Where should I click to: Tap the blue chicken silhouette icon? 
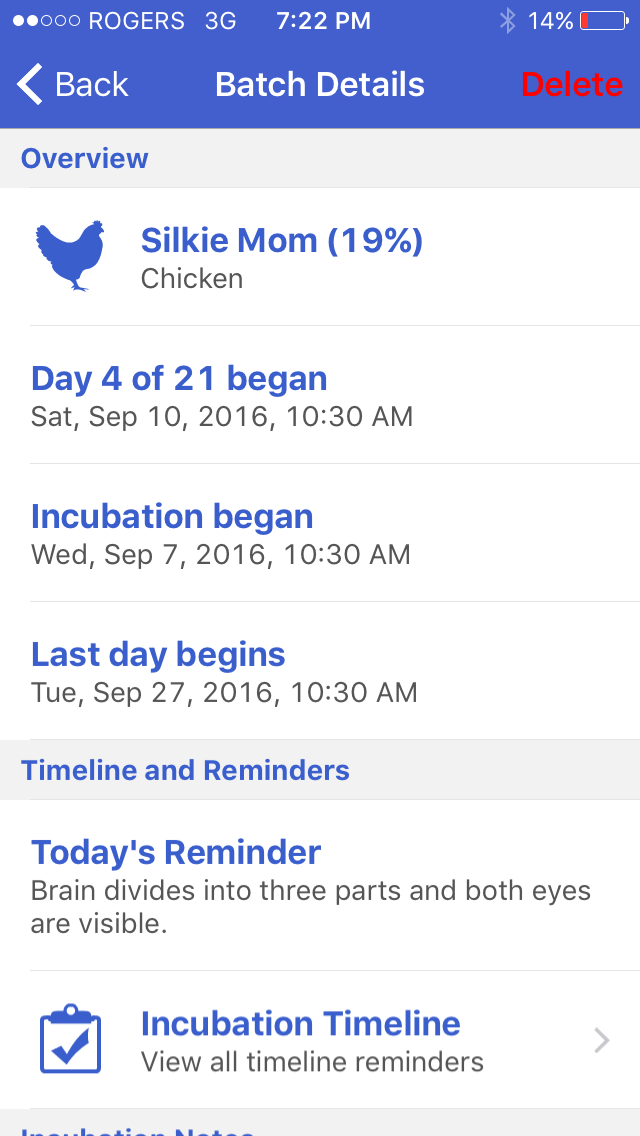[x=71, y=256]
